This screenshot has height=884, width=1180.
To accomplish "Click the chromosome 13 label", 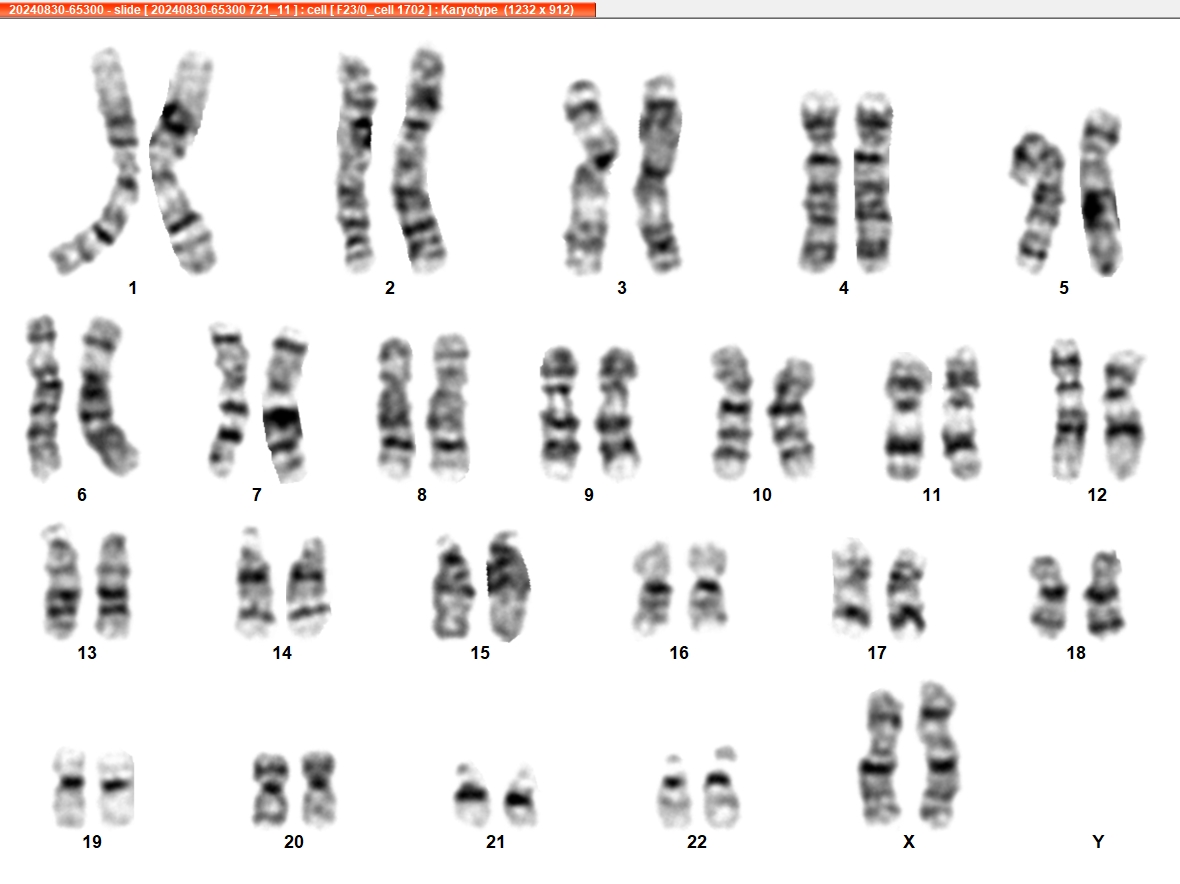I will (x=87, y=652).
